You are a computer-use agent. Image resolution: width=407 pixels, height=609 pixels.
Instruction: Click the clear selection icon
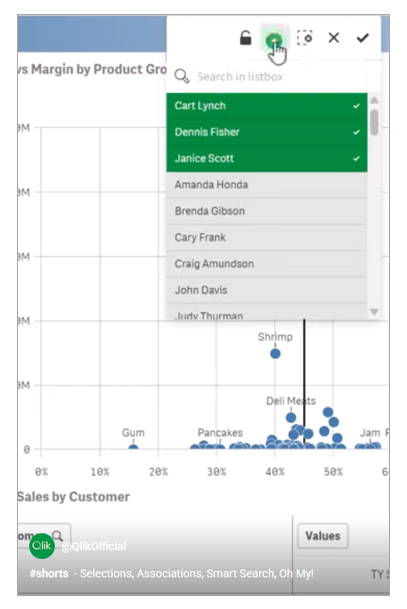[x=305, y=38]
